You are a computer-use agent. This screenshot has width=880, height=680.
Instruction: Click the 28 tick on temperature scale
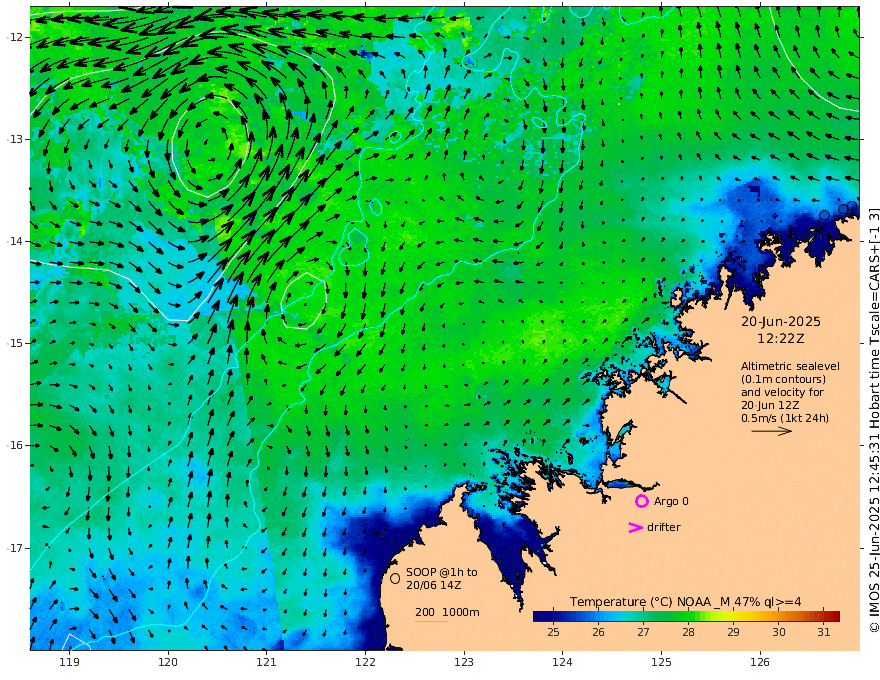[689, 632]
